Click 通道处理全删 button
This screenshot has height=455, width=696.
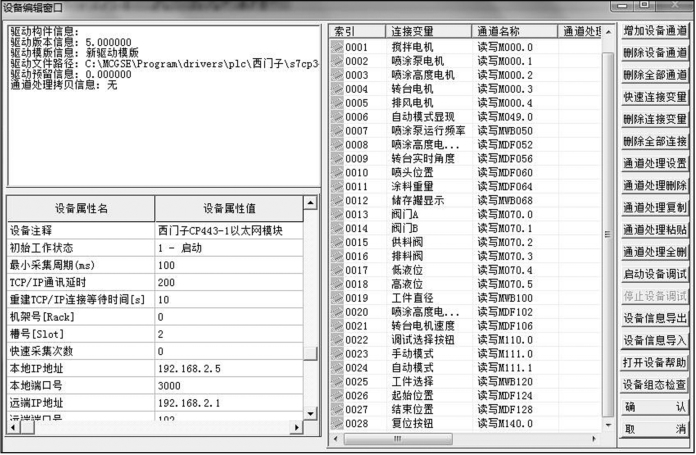[655, 252]
